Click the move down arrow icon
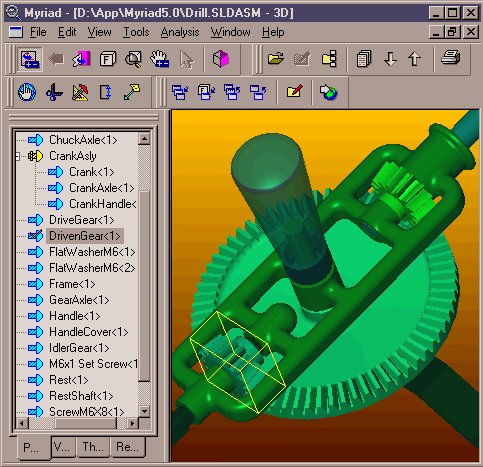483x467 pixels. point(390,59)
